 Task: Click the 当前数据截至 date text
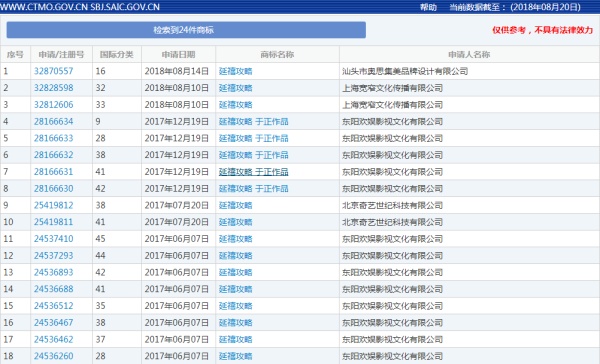pyautogui.click(x=515, y=7)
